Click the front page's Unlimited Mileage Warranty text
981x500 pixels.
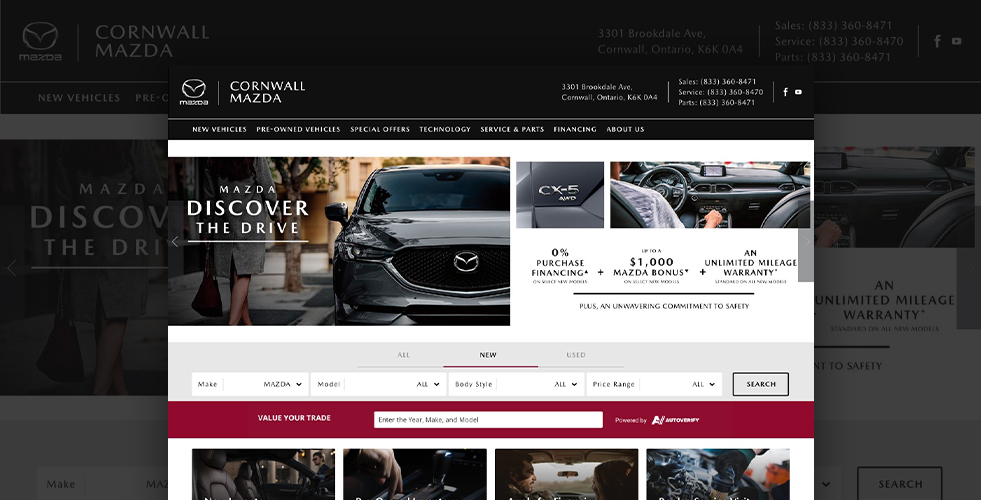click(750, 267)
